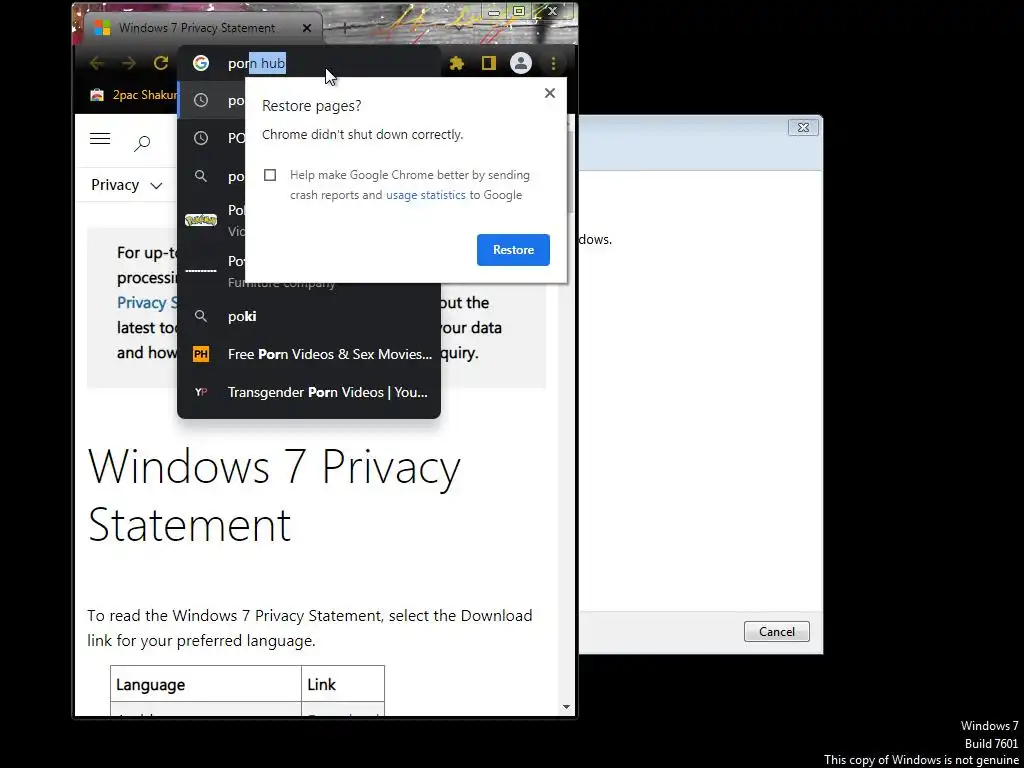Enable sending crash reports checkbox

click(x=270, y=175)
